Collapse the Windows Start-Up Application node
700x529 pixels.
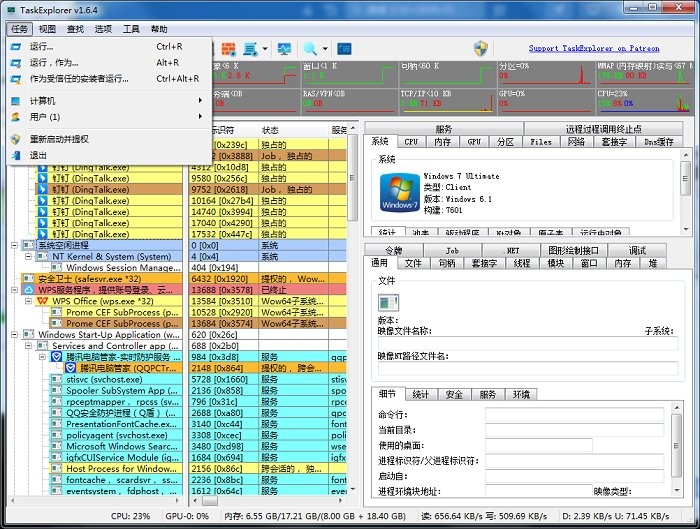(15, 335)
